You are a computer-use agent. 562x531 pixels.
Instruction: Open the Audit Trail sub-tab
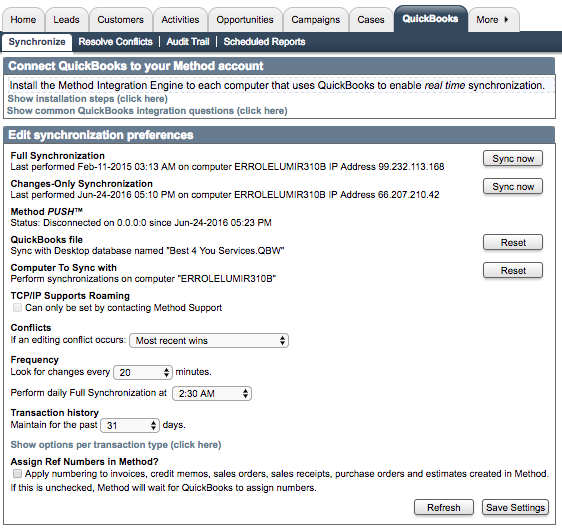[188, 42]
